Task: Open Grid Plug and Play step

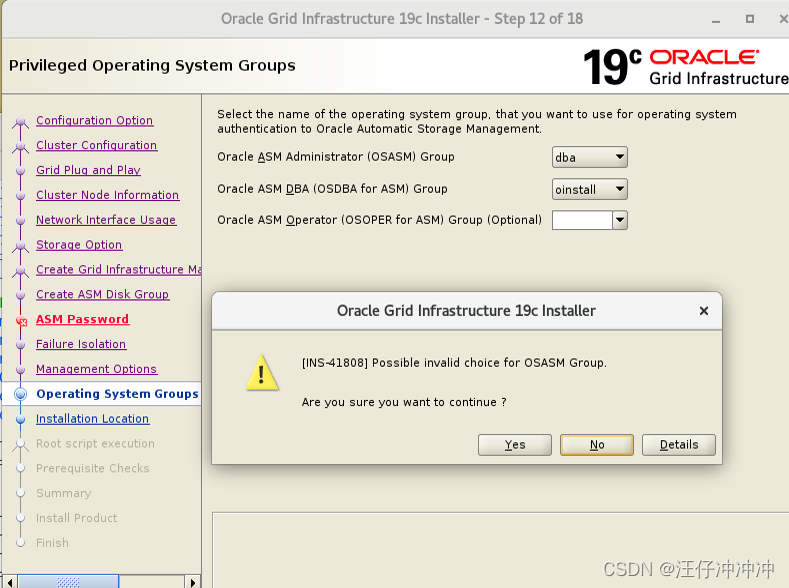Action: (88, 170)
